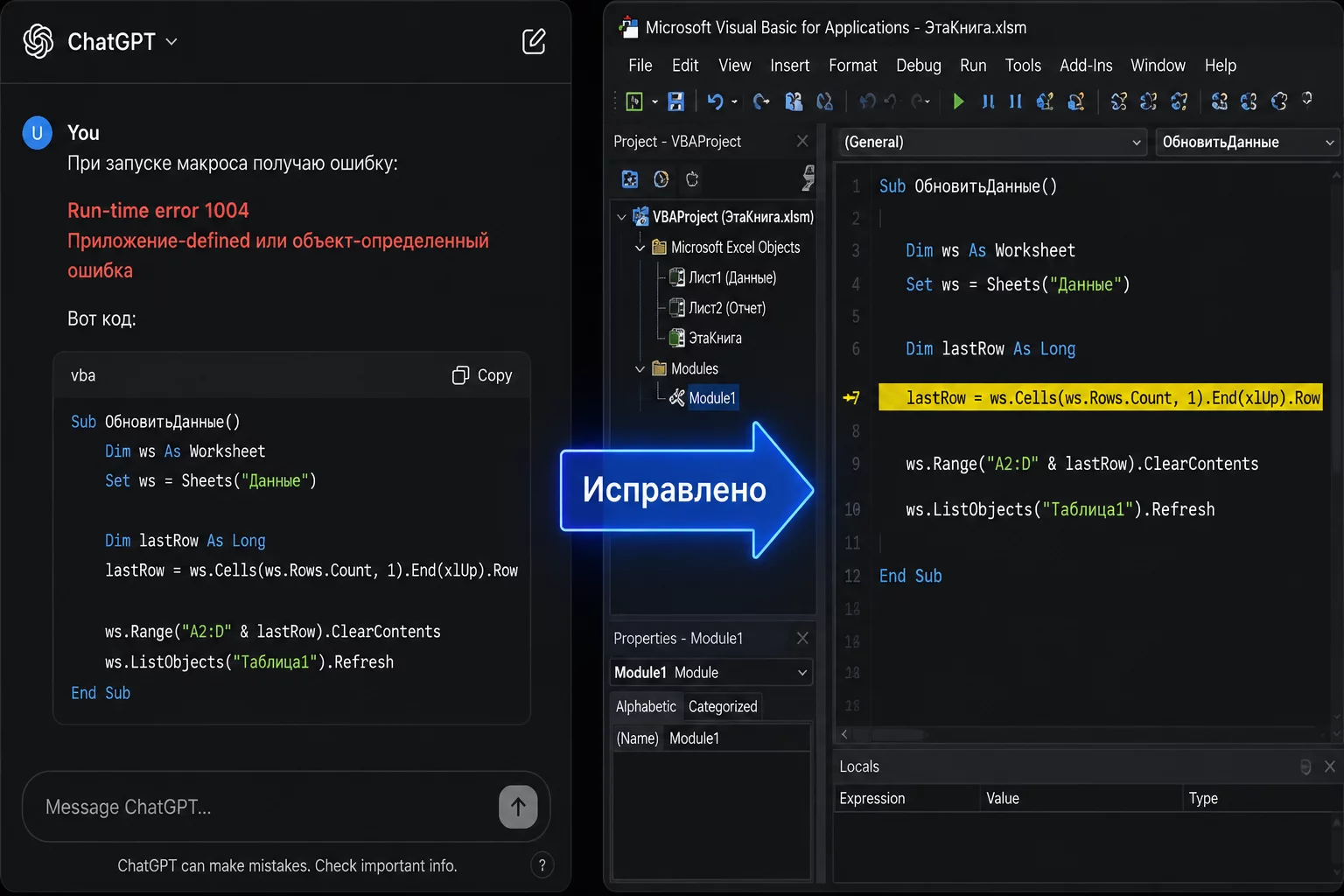Click the user avatar labeled U

[x=37, y=133]
